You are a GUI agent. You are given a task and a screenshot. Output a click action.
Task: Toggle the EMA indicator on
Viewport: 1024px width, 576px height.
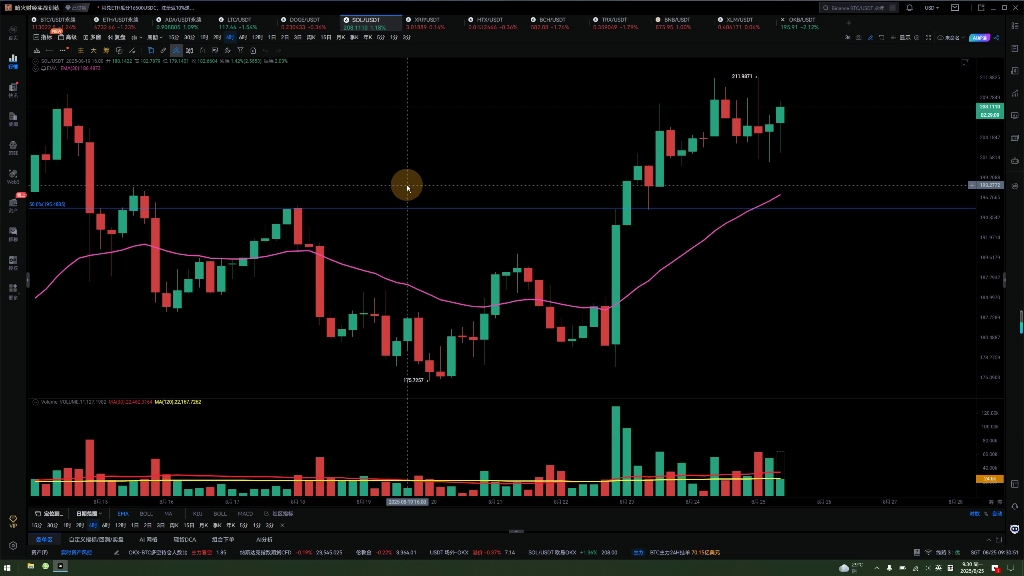[x=123, y=514]
